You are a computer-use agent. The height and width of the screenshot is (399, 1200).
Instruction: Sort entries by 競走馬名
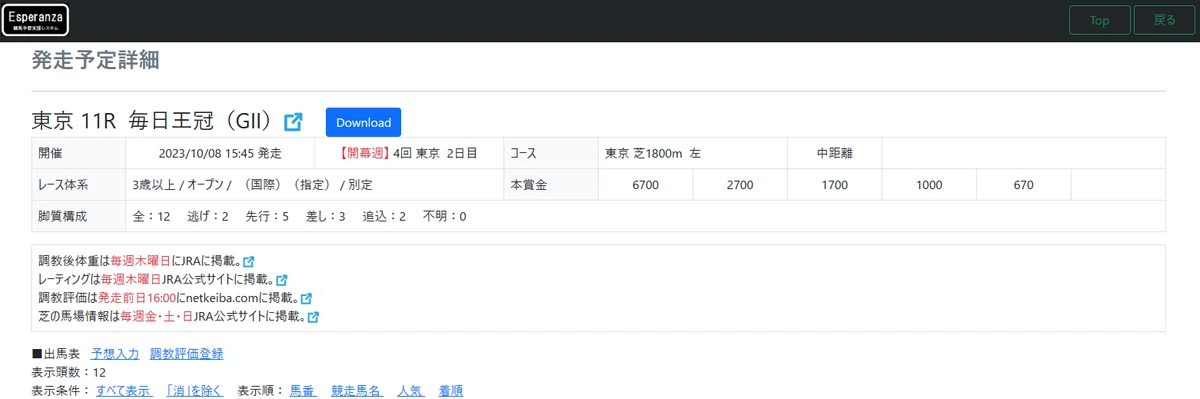[357, 391]
